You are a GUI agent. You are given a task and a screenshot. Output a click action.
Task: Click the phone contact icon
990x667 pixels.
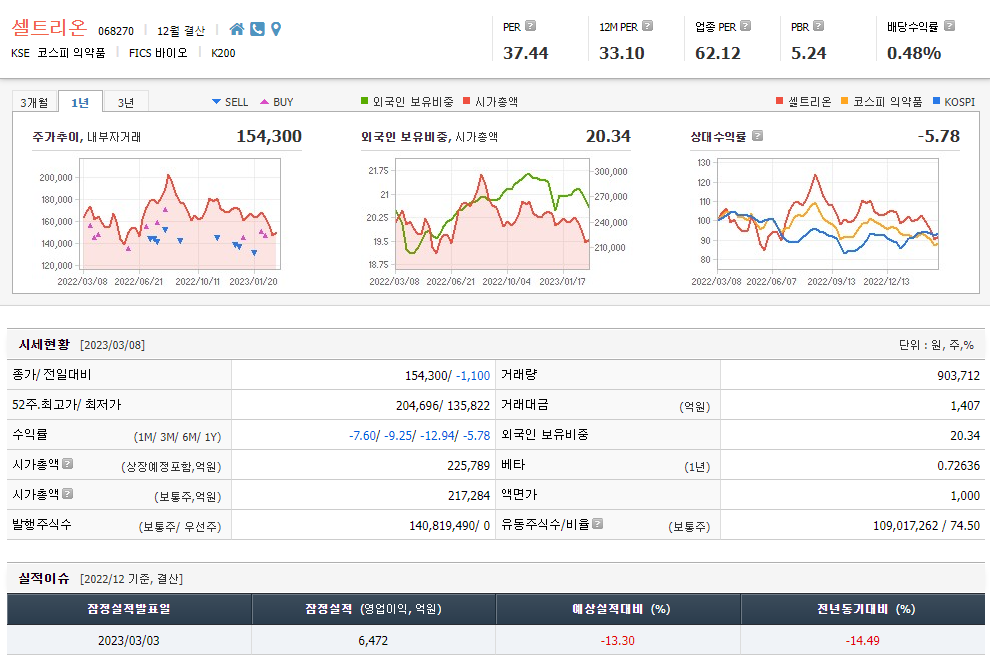pos(257,29)
